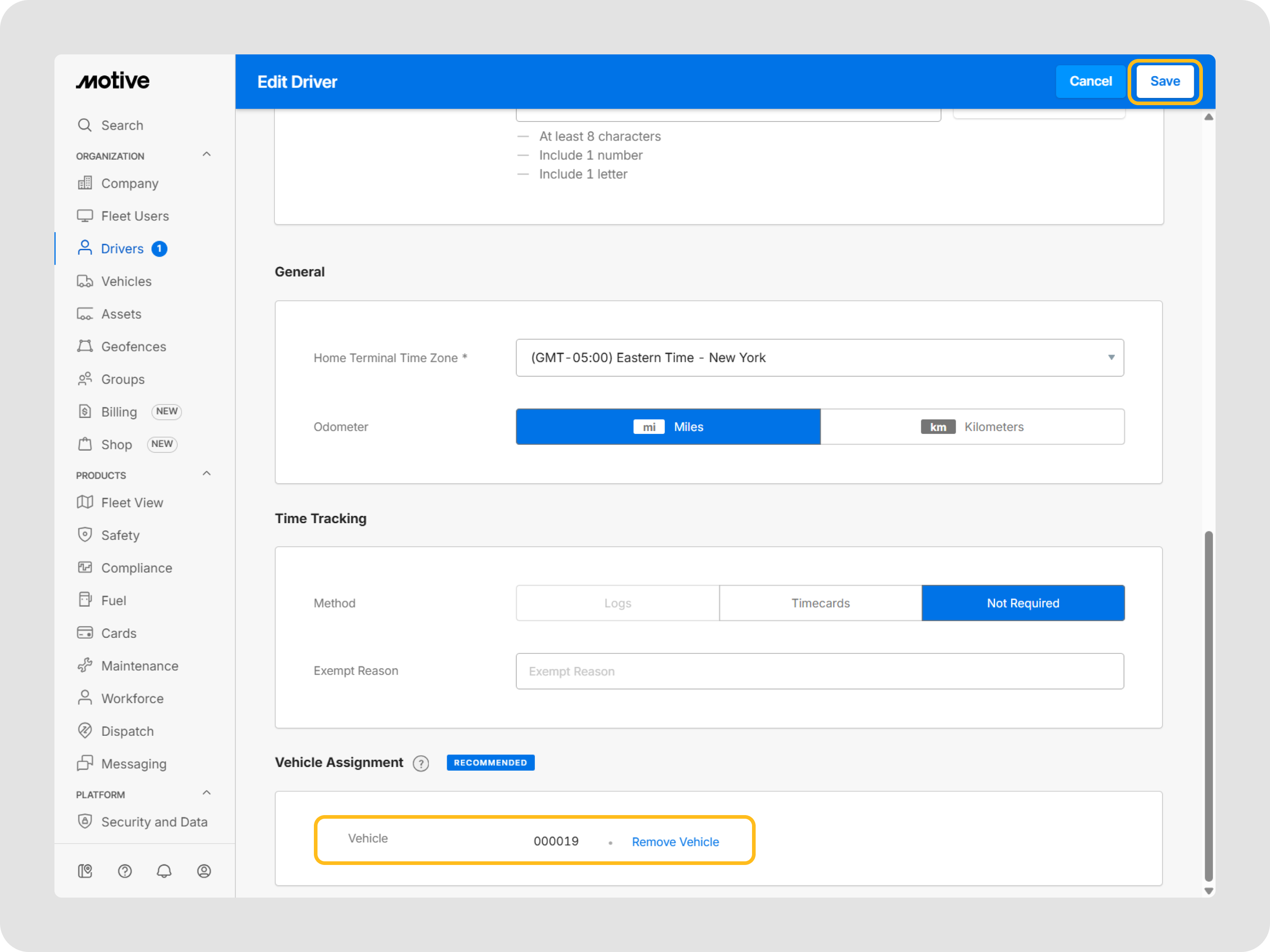
Task: Click the Vehicle Assignment help tooltip icon
Action: point(421,763)
